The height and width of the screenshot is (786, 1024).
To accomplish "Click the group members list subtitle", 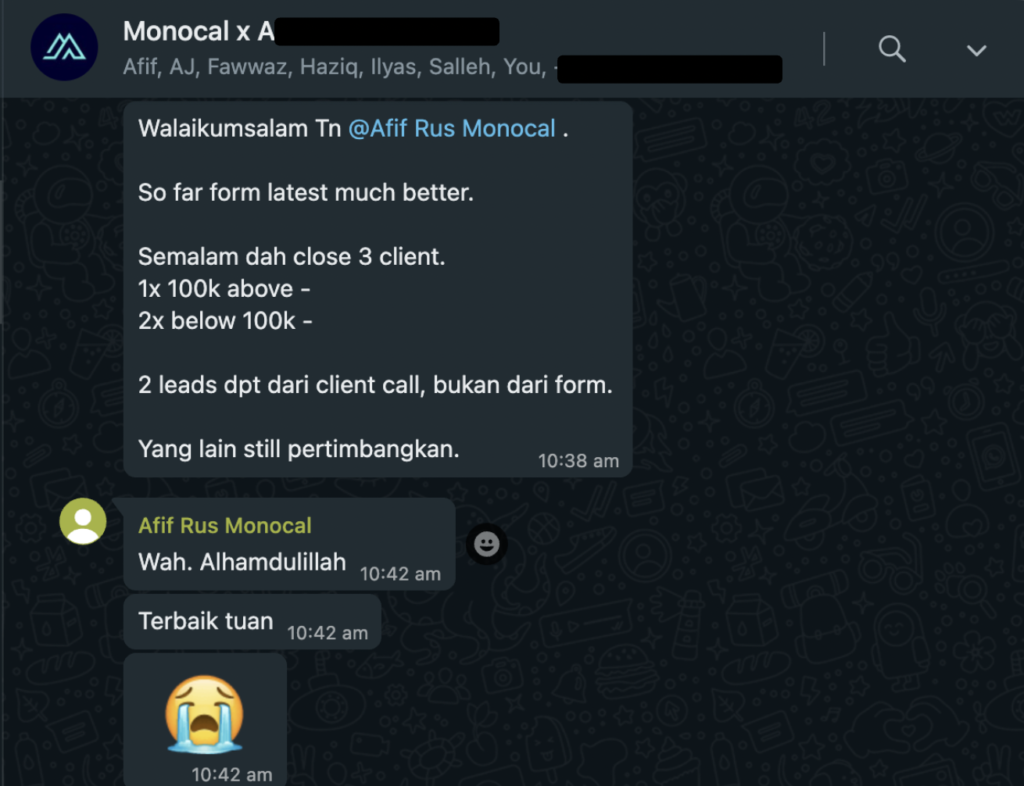I will coord(452,67).
